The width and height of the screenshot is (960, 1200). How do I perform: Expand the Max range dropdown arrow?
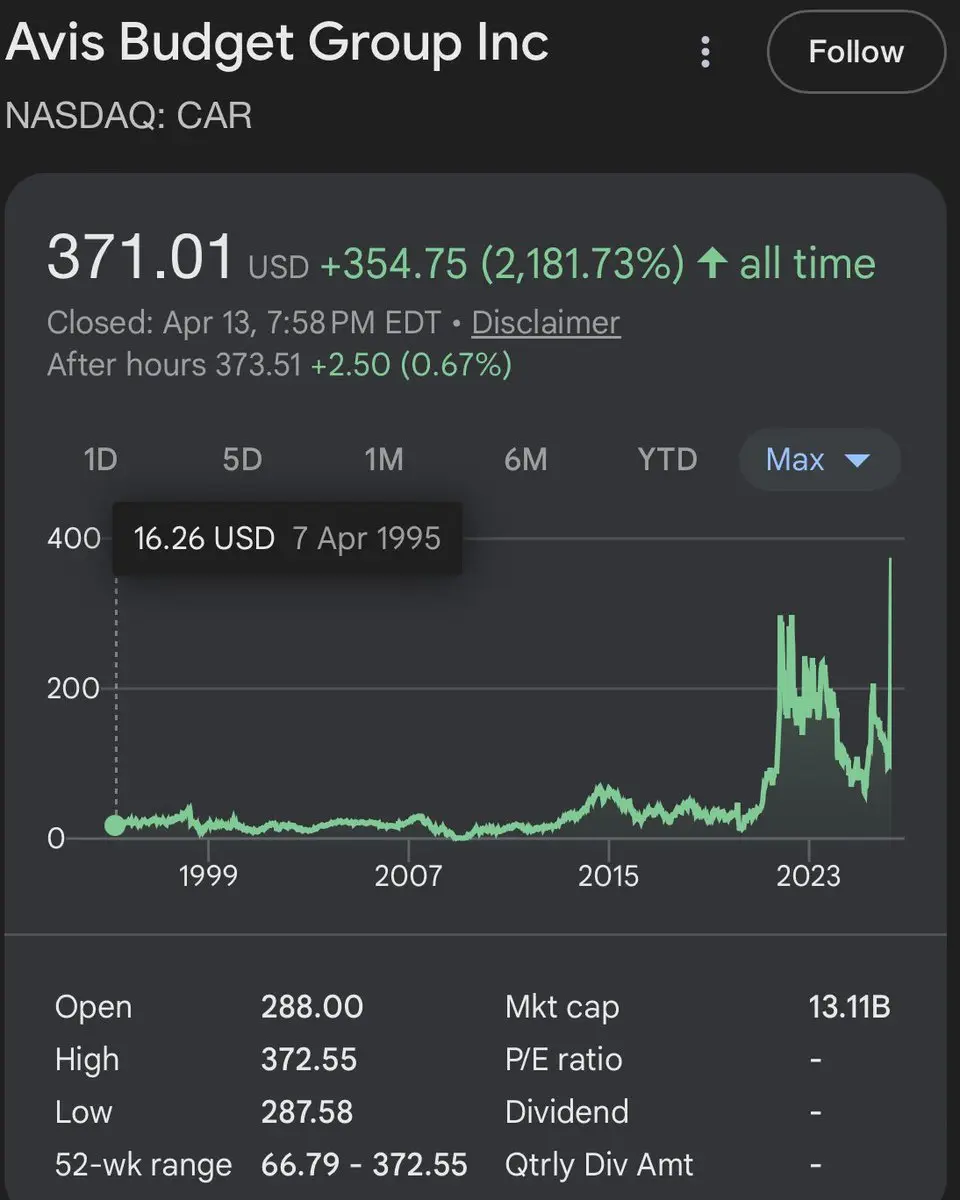(858, 461)
